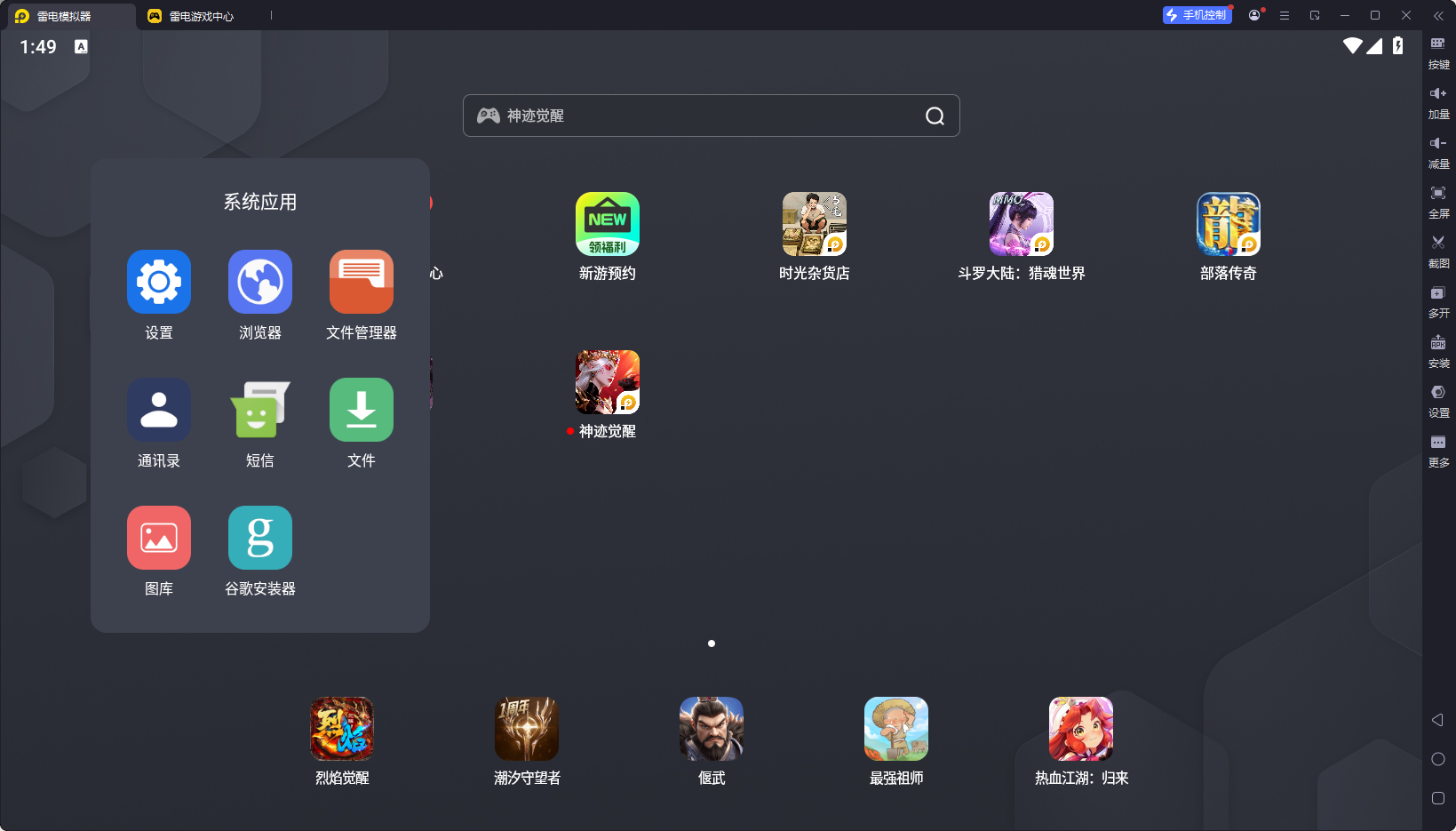
Task: Tap the Android recent apps square button
Action: [1438, 798]
